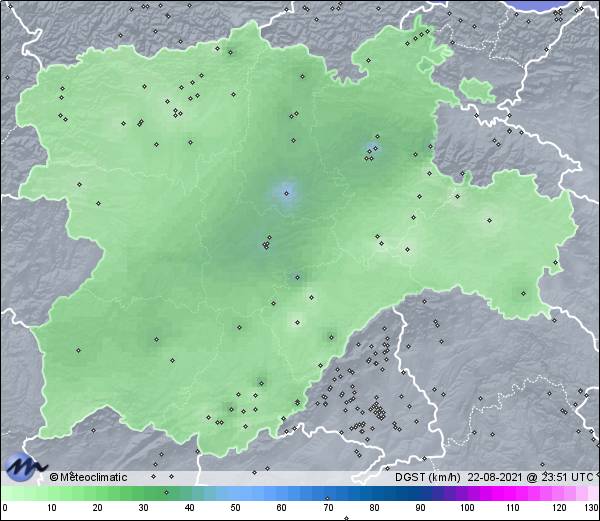This screenshot has width=600, height=521.
Task: Click scale label 50
Action: click(236, 508)
